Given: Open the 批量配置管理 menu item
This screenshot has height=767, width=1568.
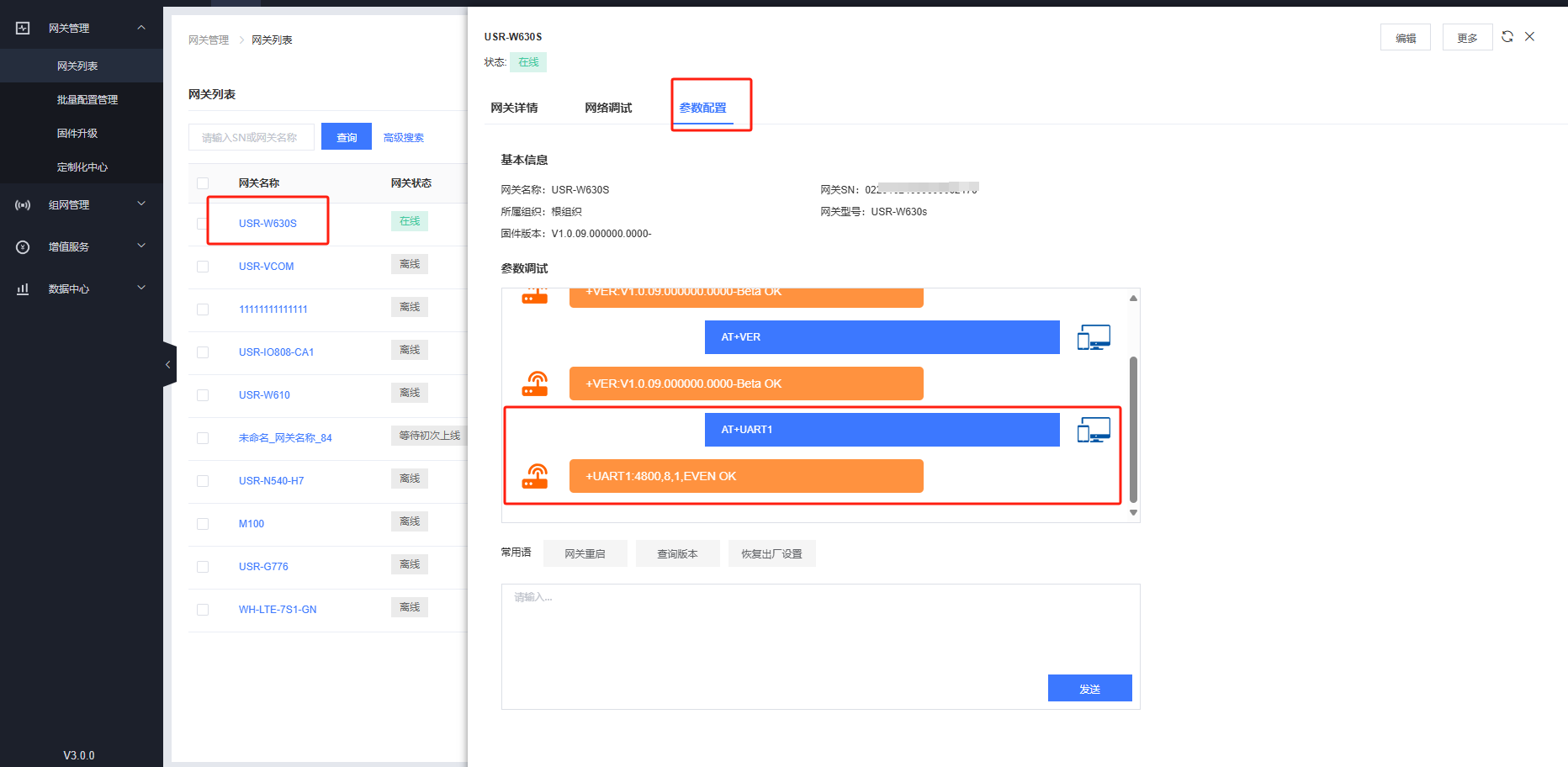Looking at the screenshot, I should tap(87, 100).
